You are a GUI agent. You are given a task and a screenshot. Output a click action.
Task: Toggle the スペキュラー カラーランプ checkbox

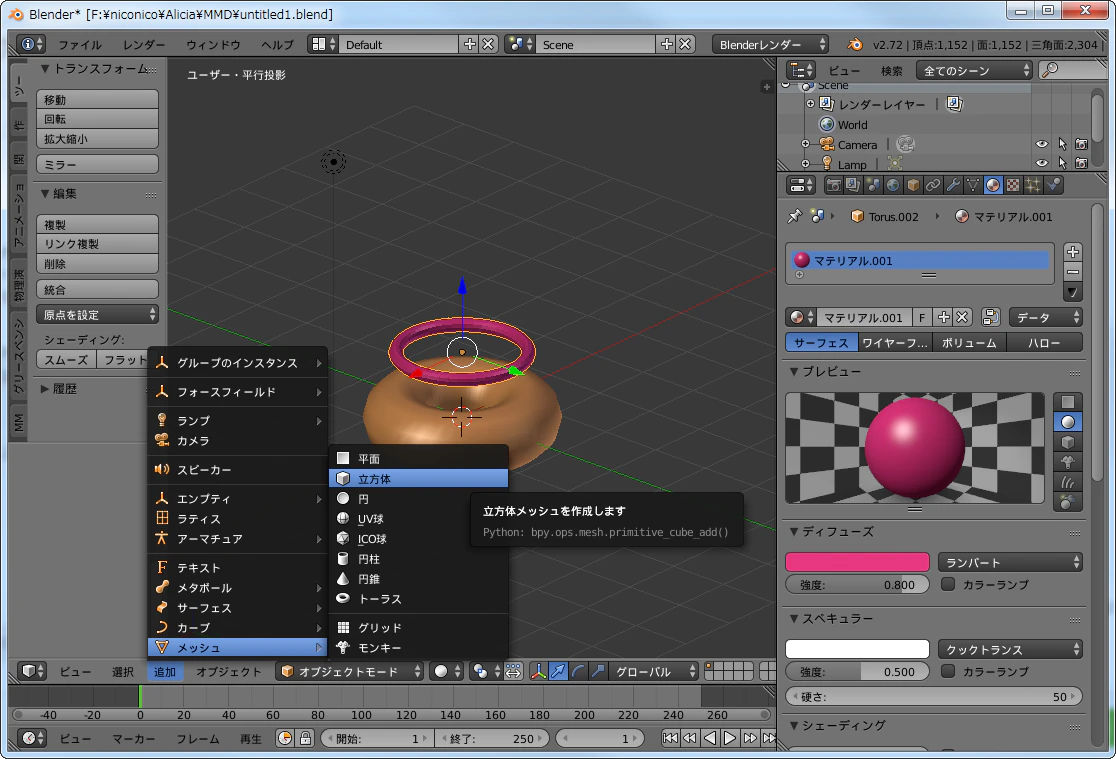click(x=947, y=671)
